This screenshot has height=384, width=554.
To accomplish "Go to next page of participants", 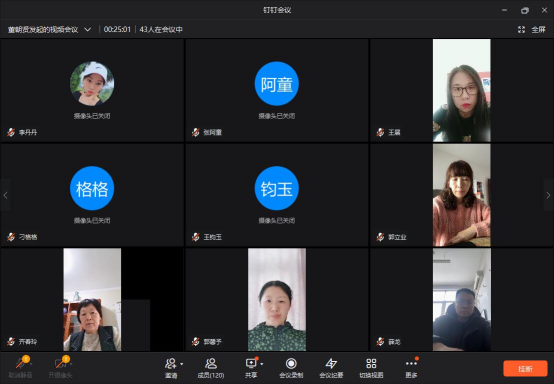I will pyautogui.click(x=548, y=195).
